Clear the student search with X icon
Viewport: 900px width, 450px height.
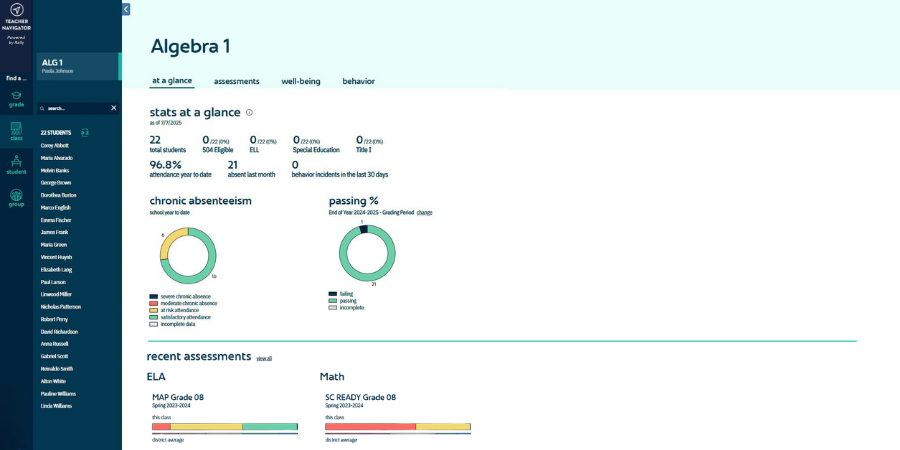(x=113, y=108)
